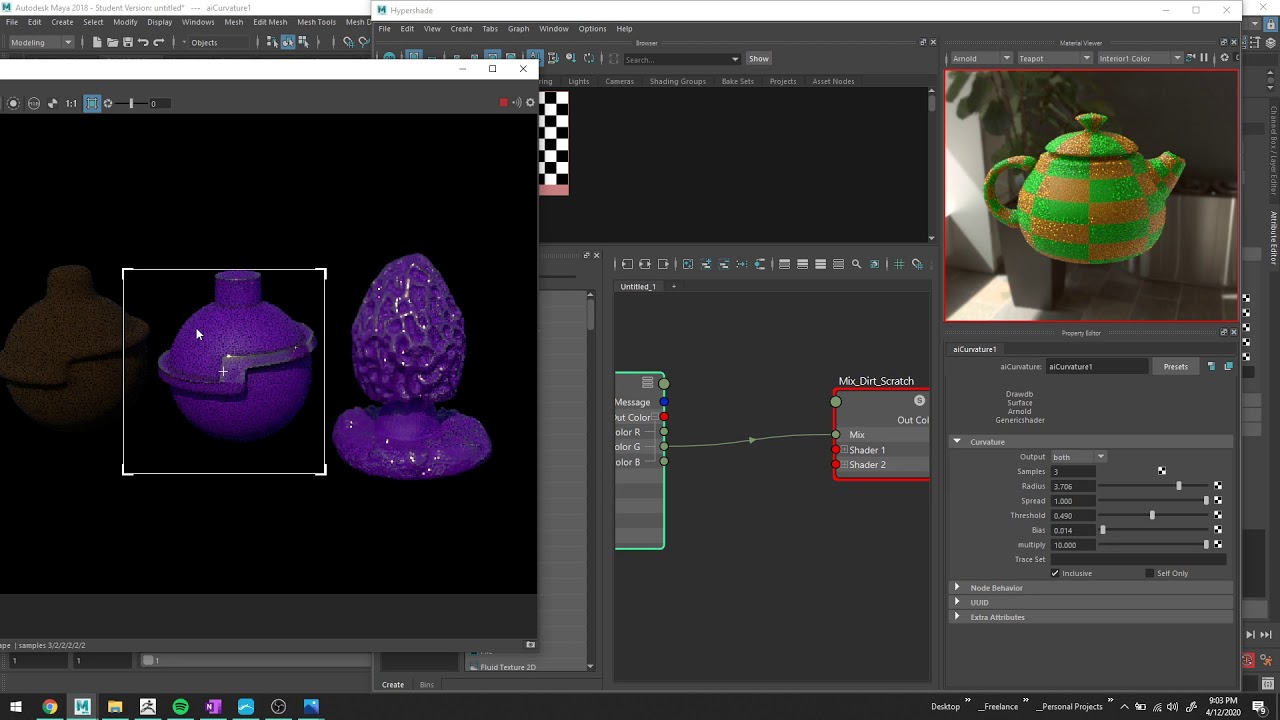
Task: Stop render with the red square icon
Action: (x=503, y=102)
